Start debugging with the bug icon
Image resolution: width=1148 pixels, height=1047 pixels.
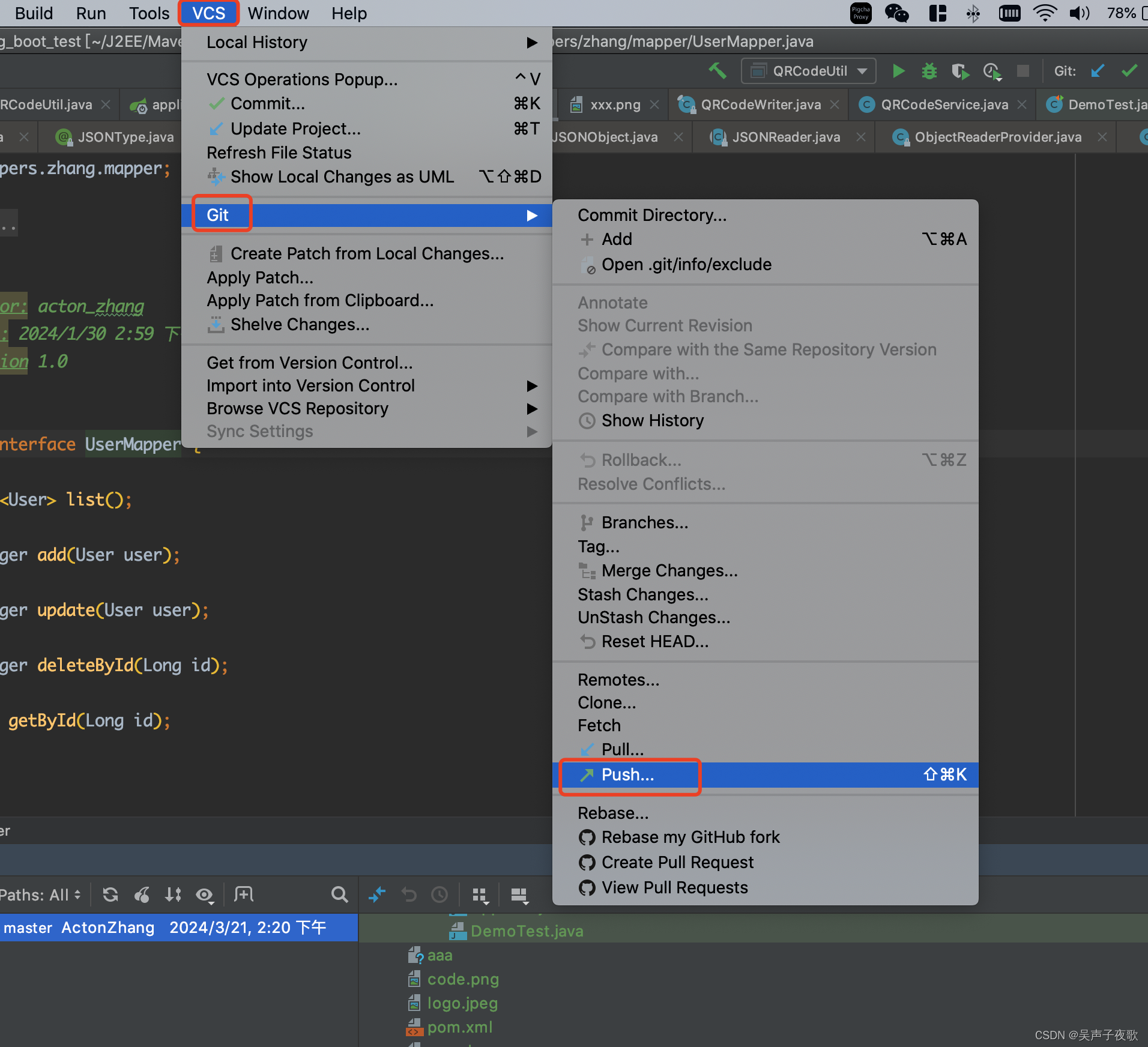[x=929, y=71]
